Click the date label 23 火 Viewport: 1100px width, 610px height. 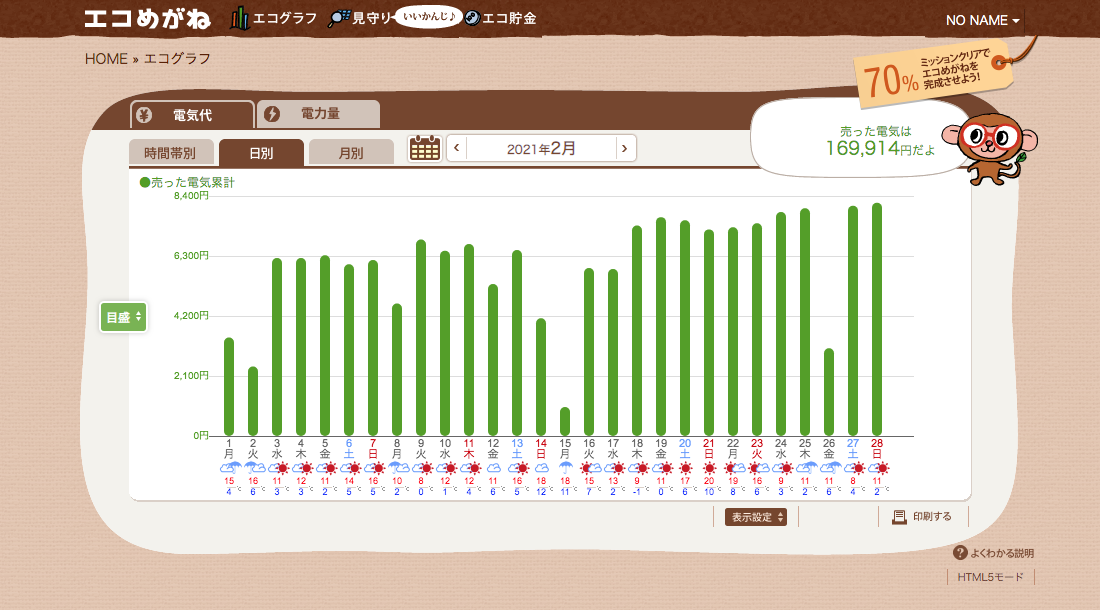pos(757,449)
